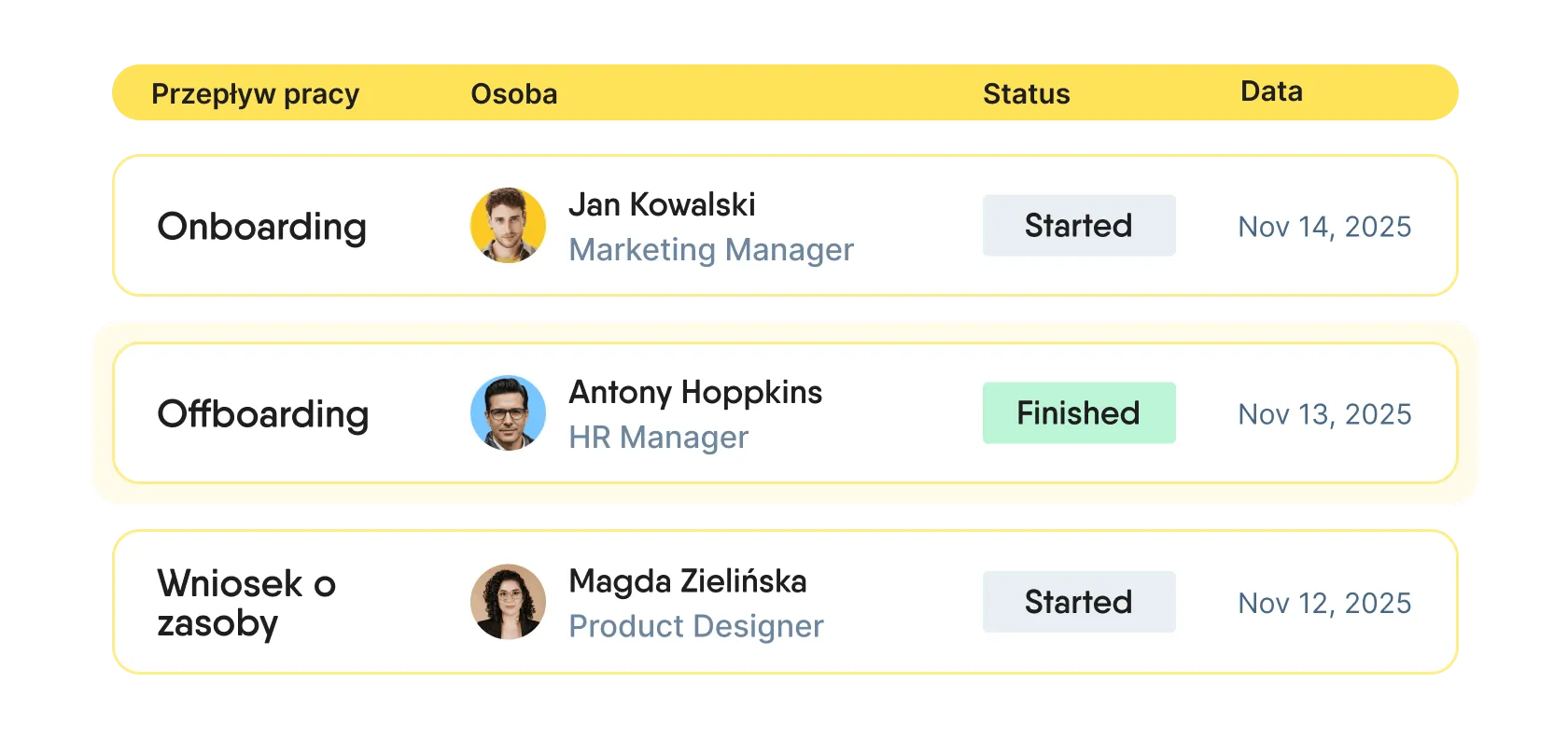The width and height of the screenshot is (1568, 739).
Task: Click the Marketing Manager job title
Action: (x=710, y=250)
